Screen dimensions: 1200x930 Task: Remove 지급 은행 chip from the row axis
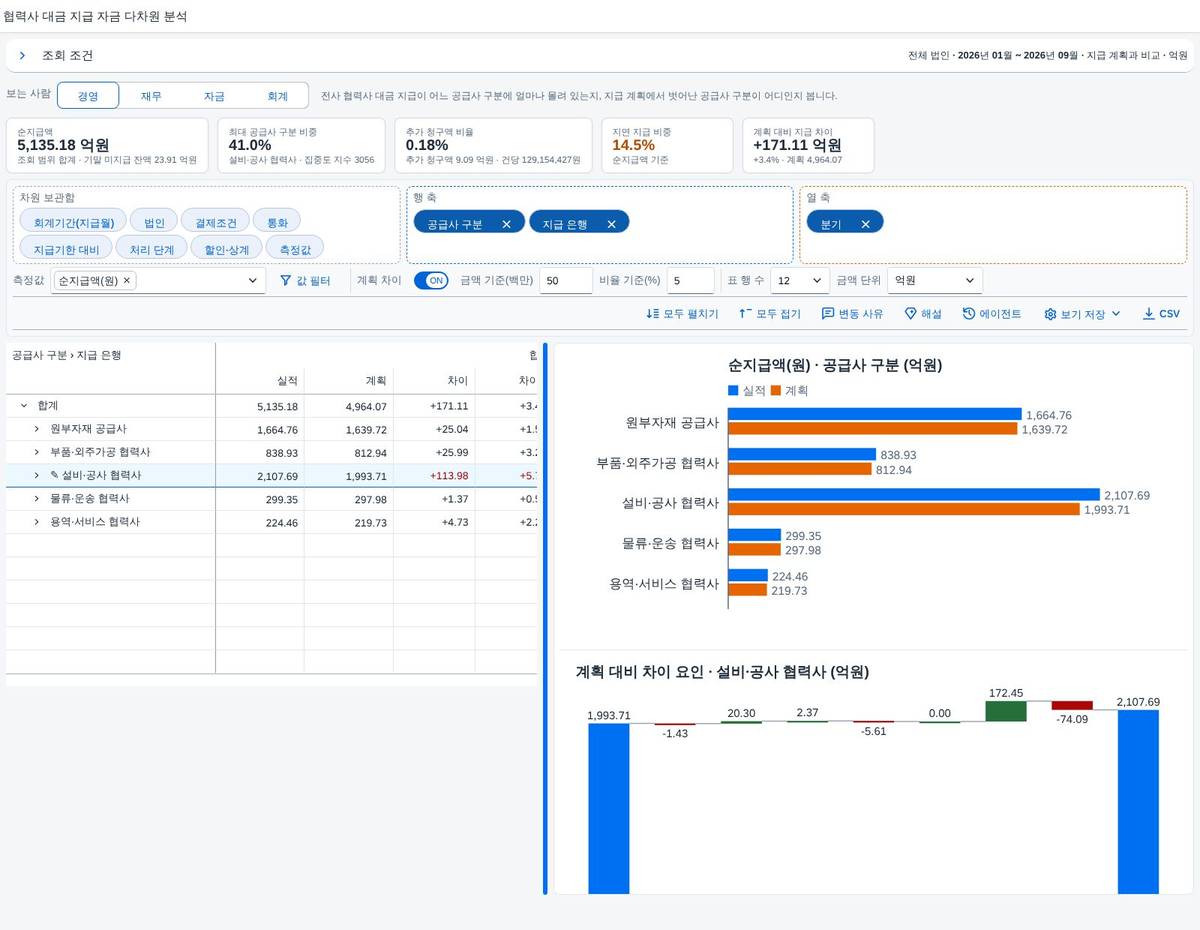611,224
